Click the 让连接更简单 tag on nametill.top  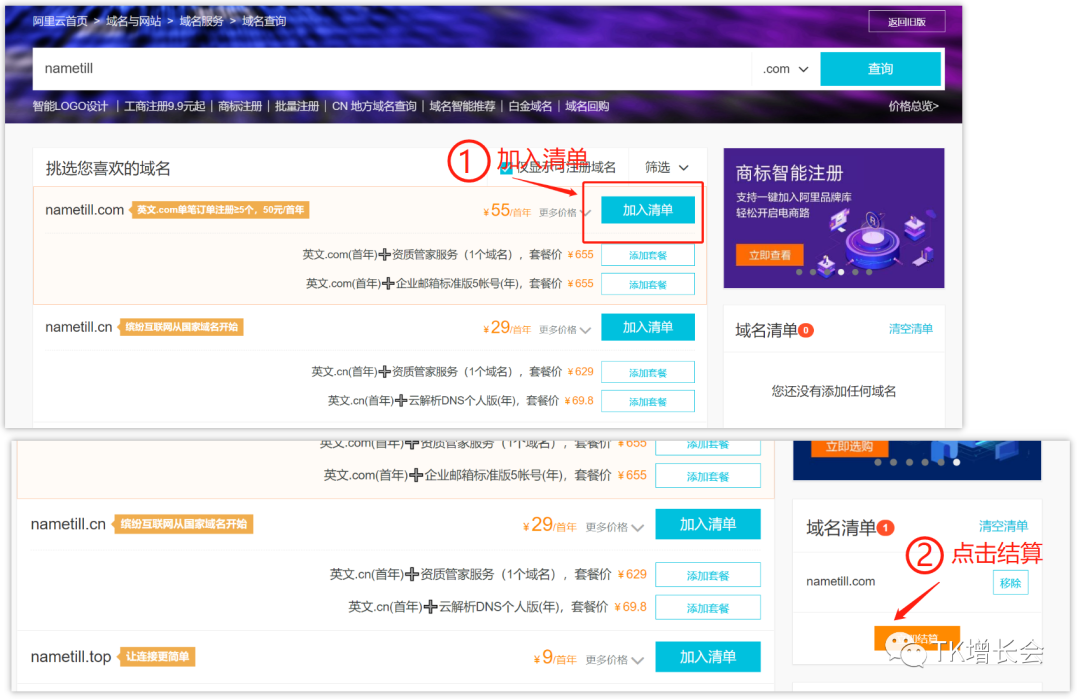pyautogui.click(x=157, y=657)
